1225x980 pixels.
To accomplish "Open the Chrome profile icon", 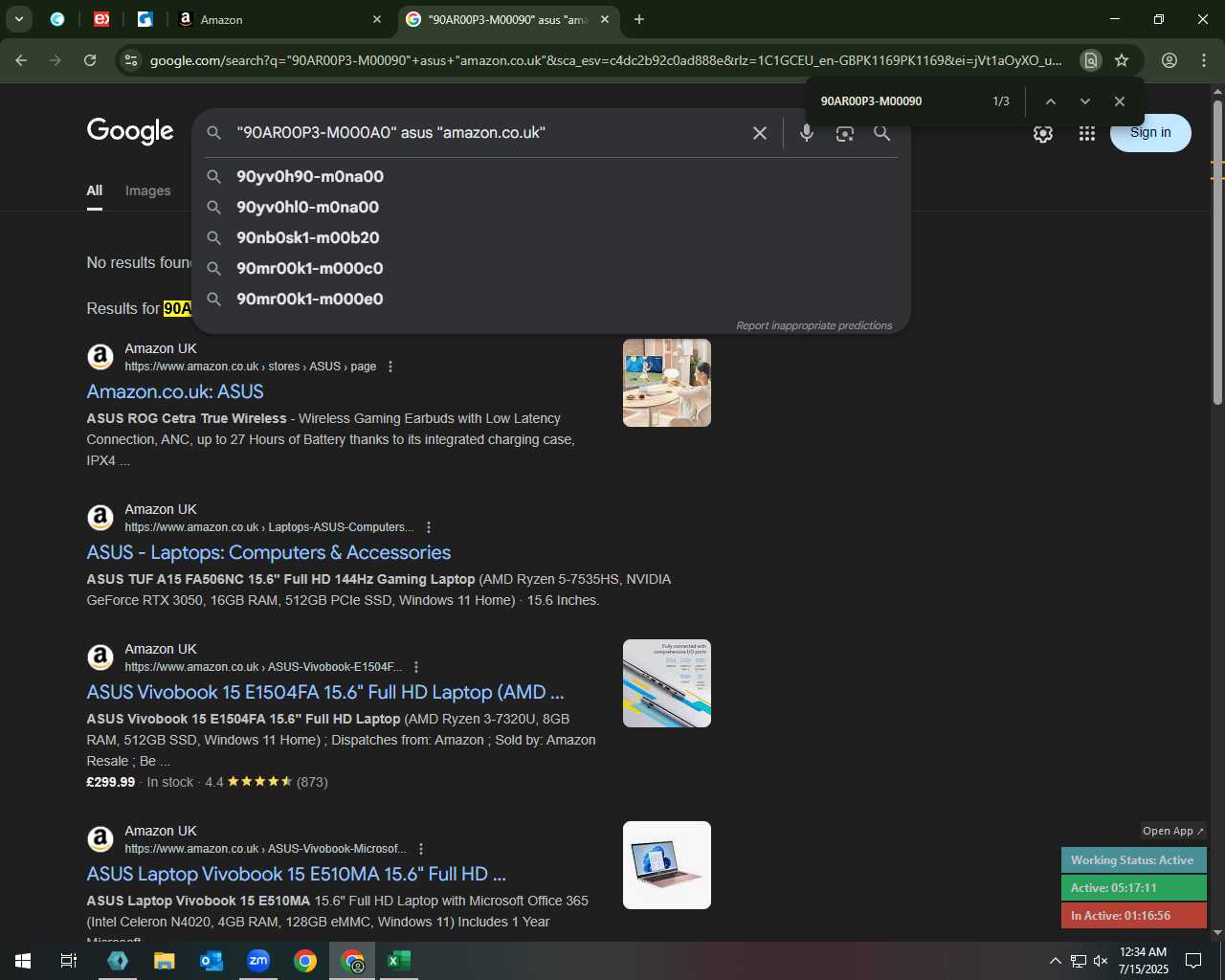I will pos(1169,60).
